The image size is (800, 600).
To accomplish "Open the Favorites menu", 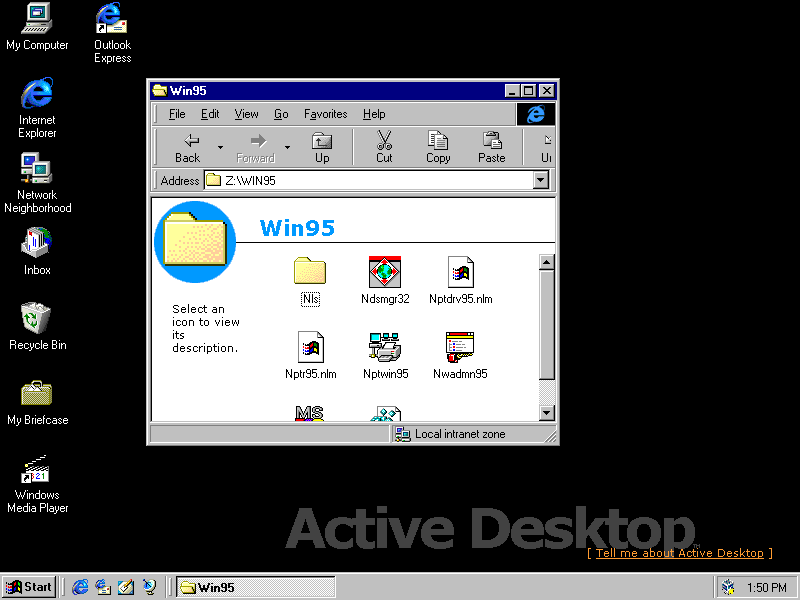I will (326, 114).
